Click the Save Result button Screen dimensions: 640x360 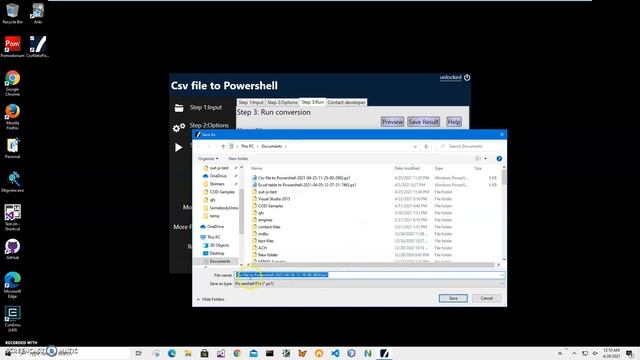pos(423,122)
